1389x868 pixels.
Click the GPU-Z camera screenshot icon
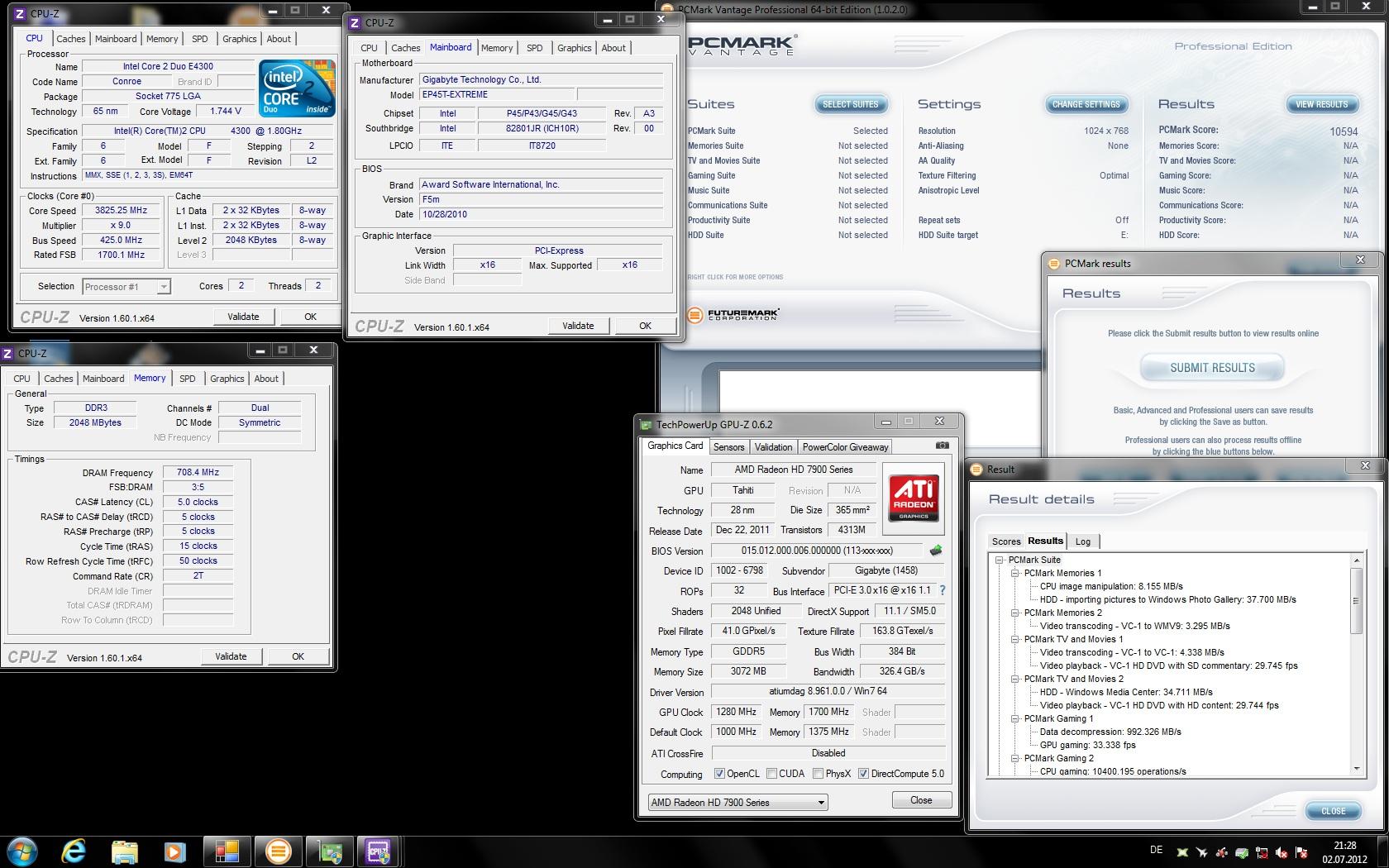coord(942,446)
